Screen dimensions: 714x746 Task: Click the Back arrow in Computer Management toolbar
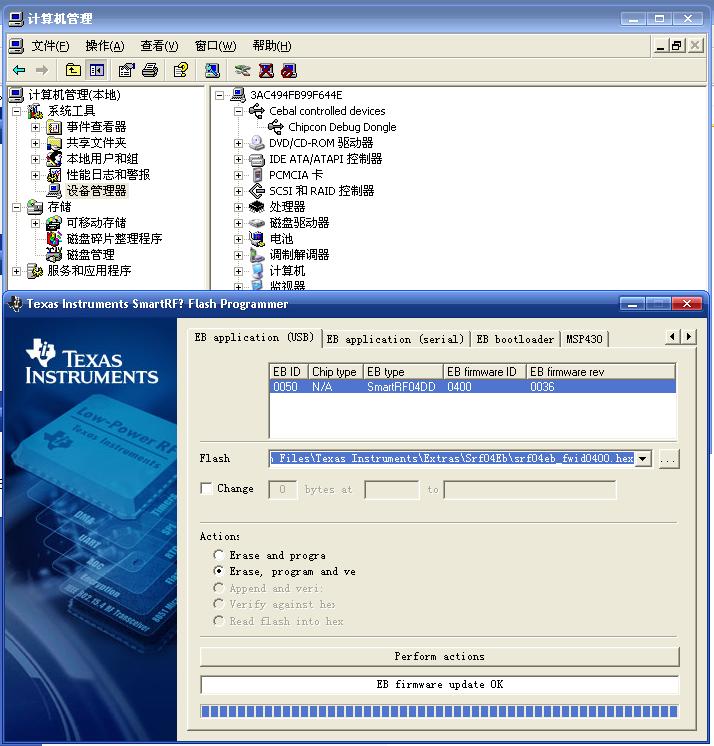pos(19,70)
